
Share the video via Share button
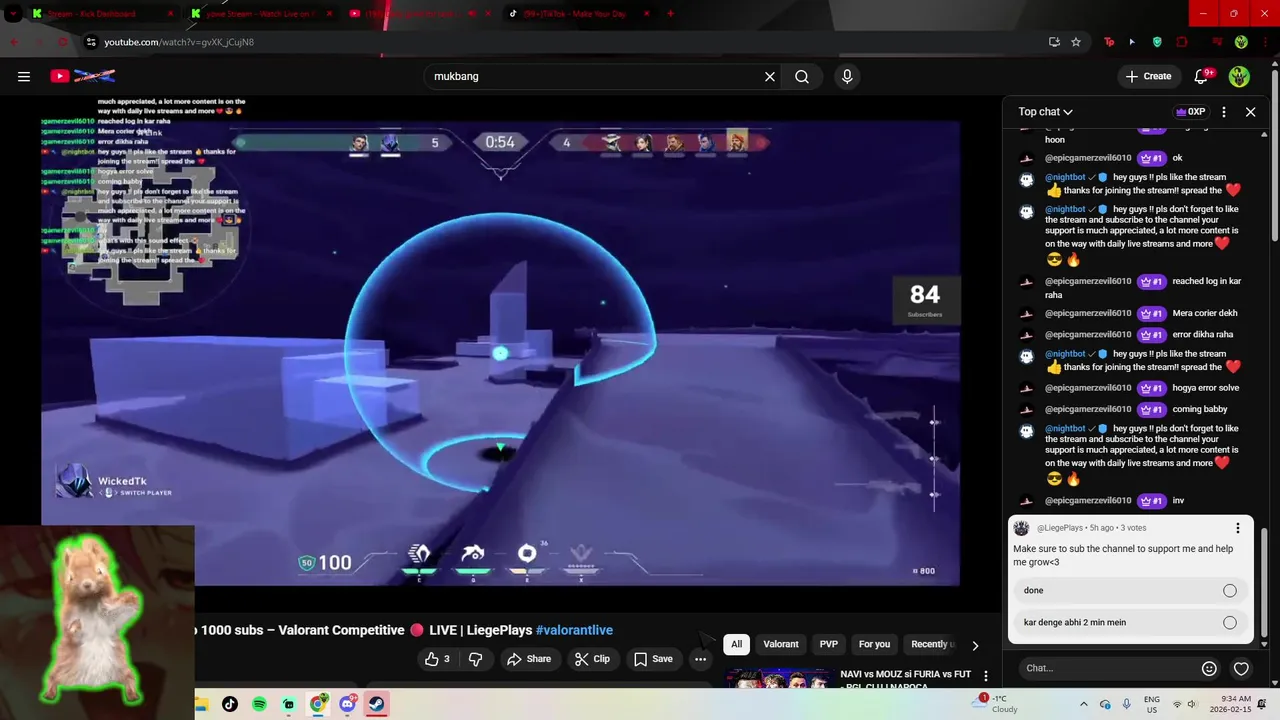click(529, 659)
